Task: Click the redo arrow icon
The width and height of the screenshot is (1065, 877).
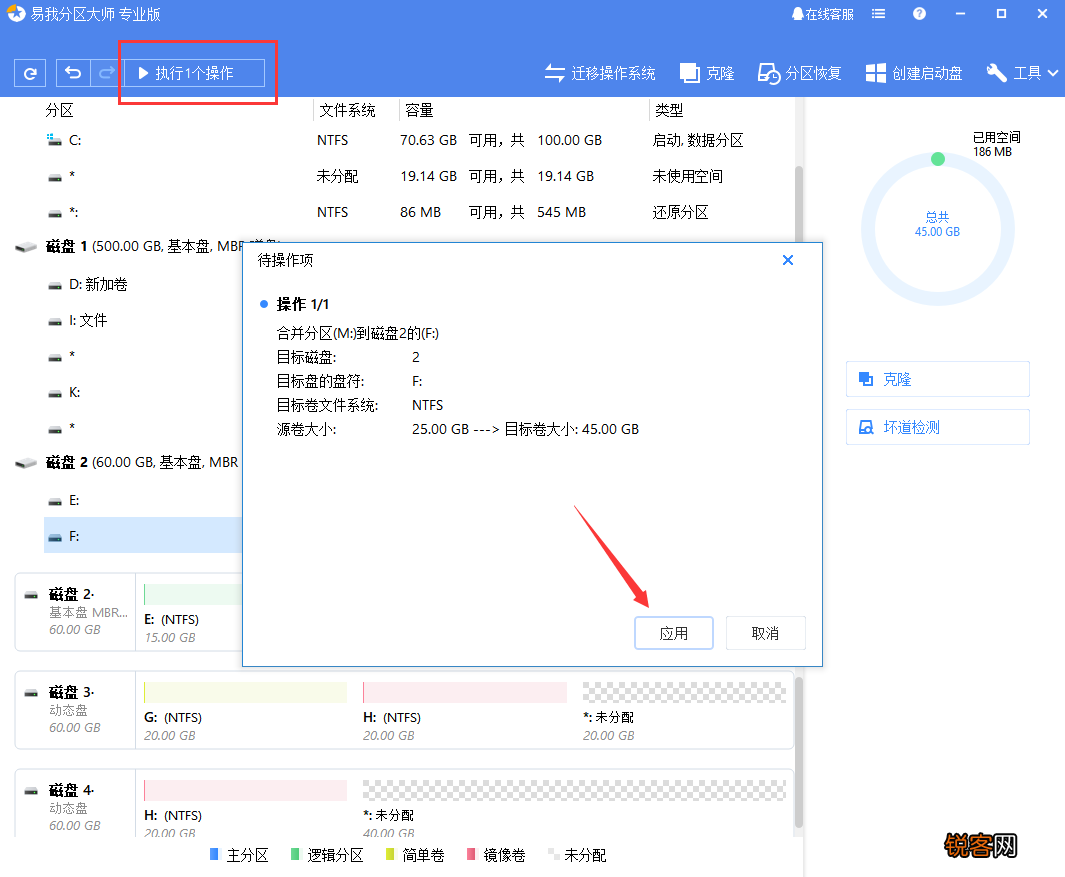Action: (107, 73)
